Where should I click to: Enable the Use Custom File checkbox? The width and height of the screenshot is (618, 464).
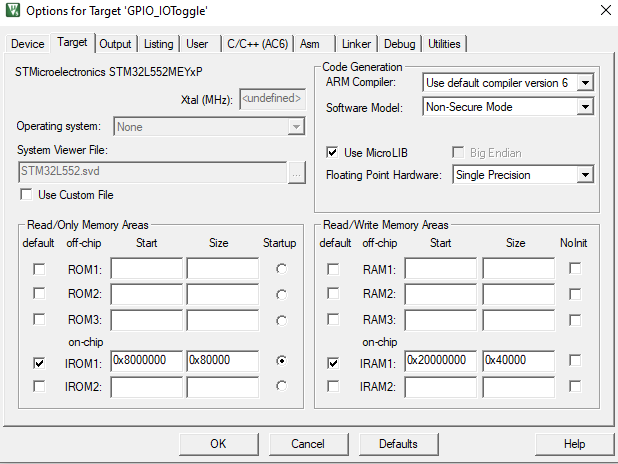click(26, 195)
